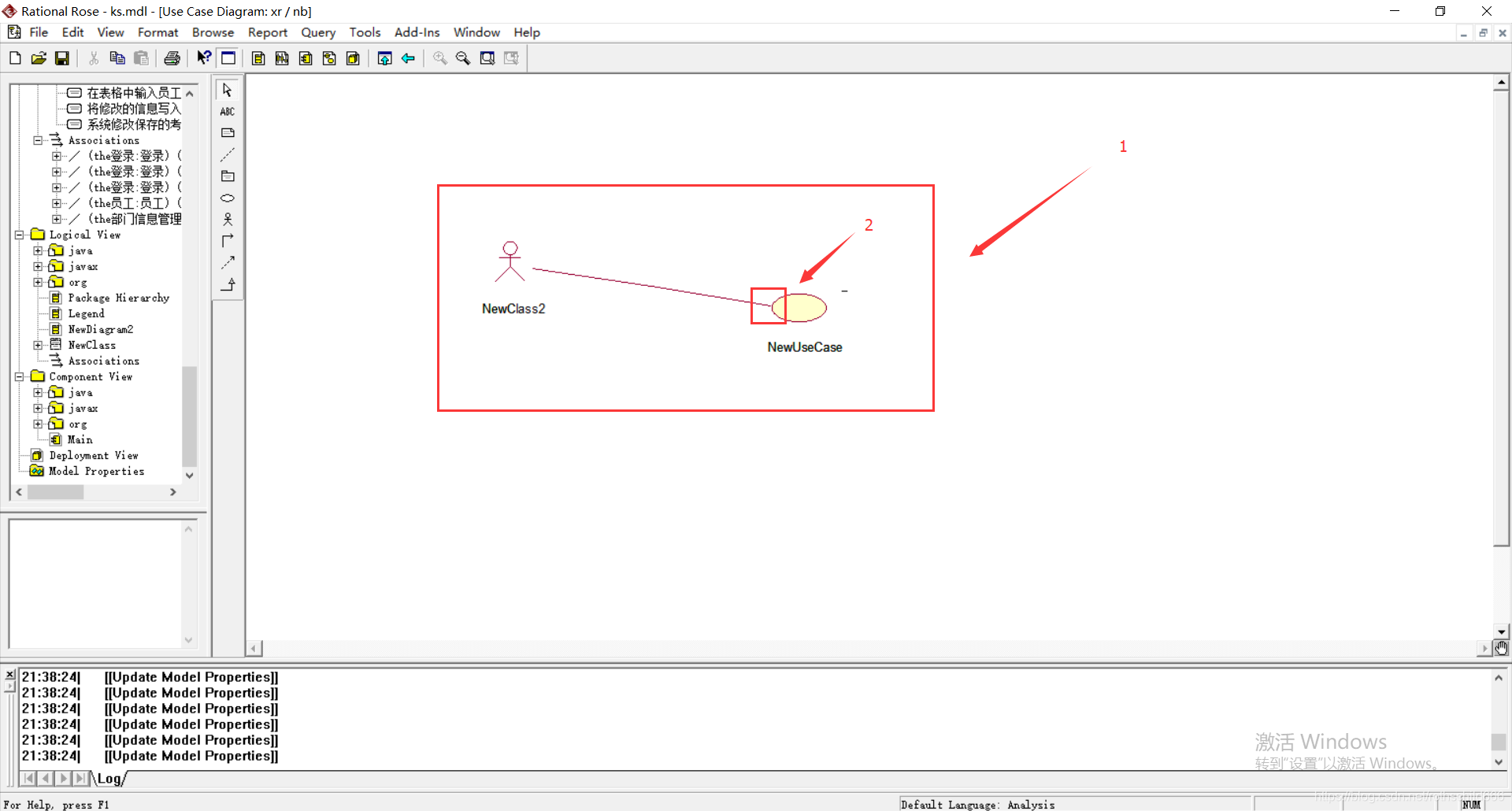Browse component diagram toolbar icon
This screenshot has height=811, width=1512.
[306, 58]
